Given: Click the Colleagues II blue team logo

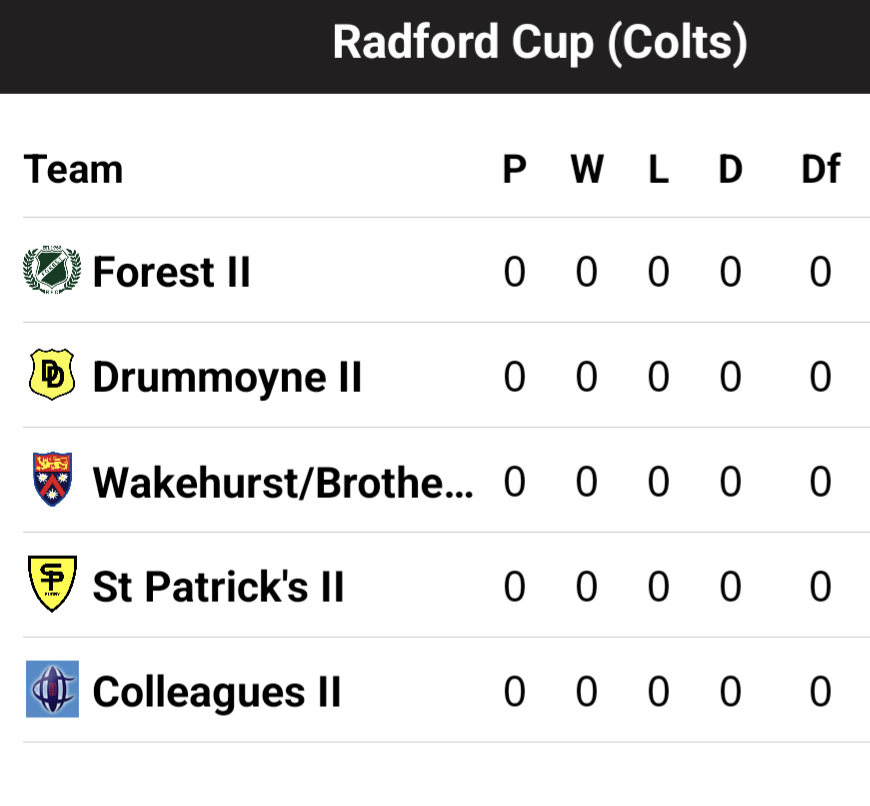Looking at the screenshot, I should pos(52,691).
